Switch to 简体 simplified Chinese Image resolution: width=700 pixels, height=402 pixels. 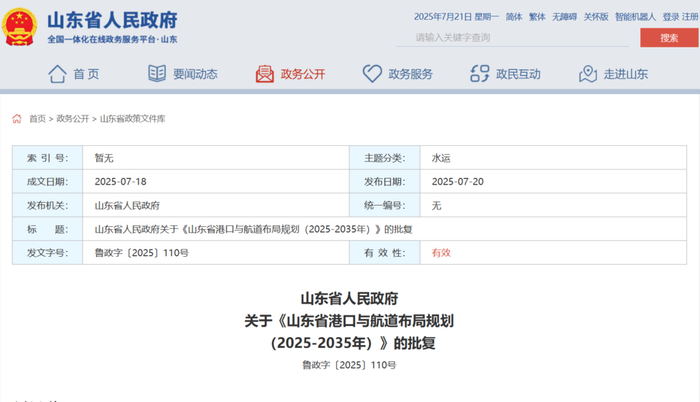pyautogui.click(x=514, y=17)
